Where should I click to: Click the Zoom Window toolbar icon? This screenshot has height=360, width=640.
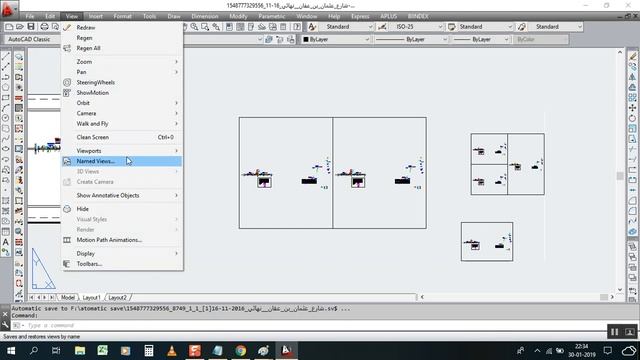(x=205, y=27)
